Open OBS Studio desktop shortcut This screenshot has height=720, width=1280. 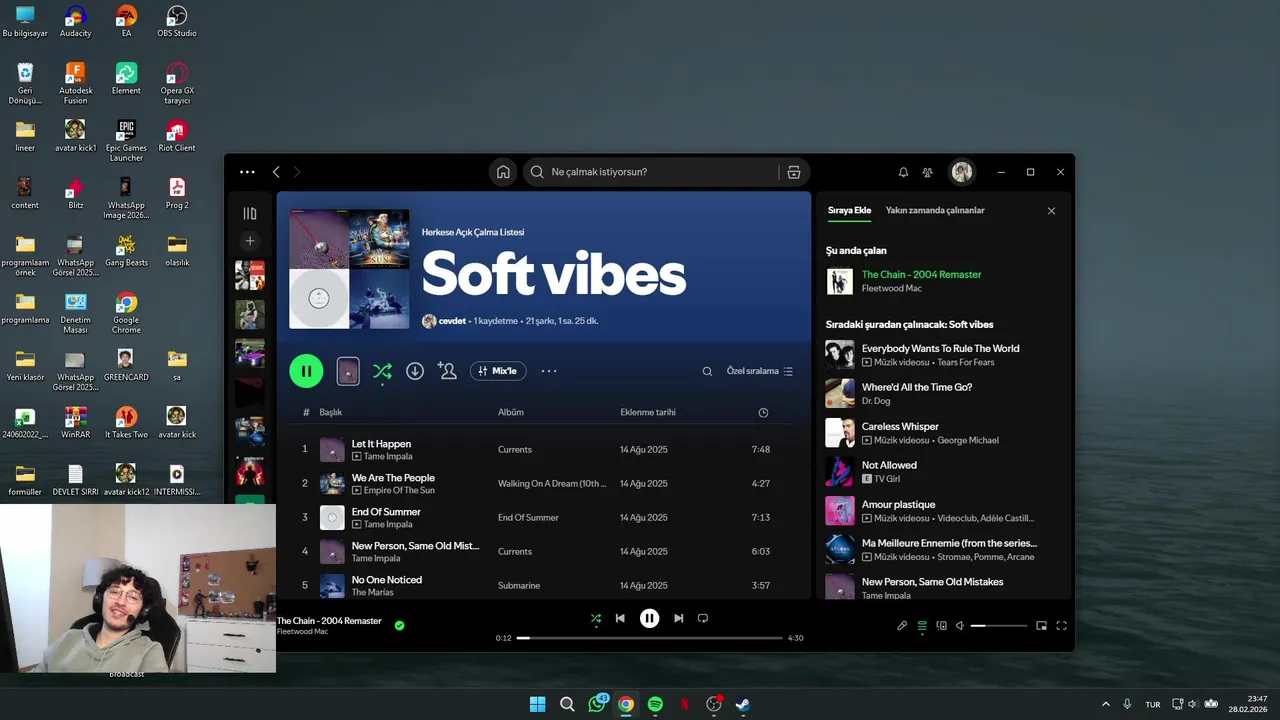click(x=177, y=21)
